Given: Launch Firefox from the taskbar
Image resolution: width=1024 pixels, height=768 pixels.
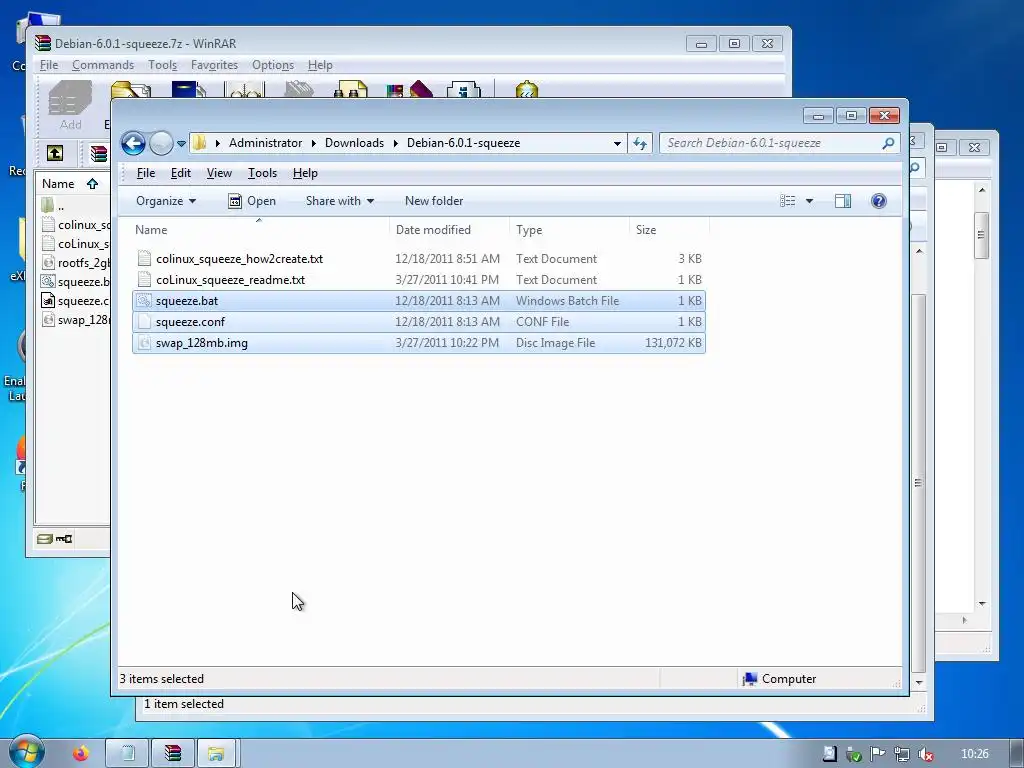Looking at the screenshot, I should click(x=81, y=754).
